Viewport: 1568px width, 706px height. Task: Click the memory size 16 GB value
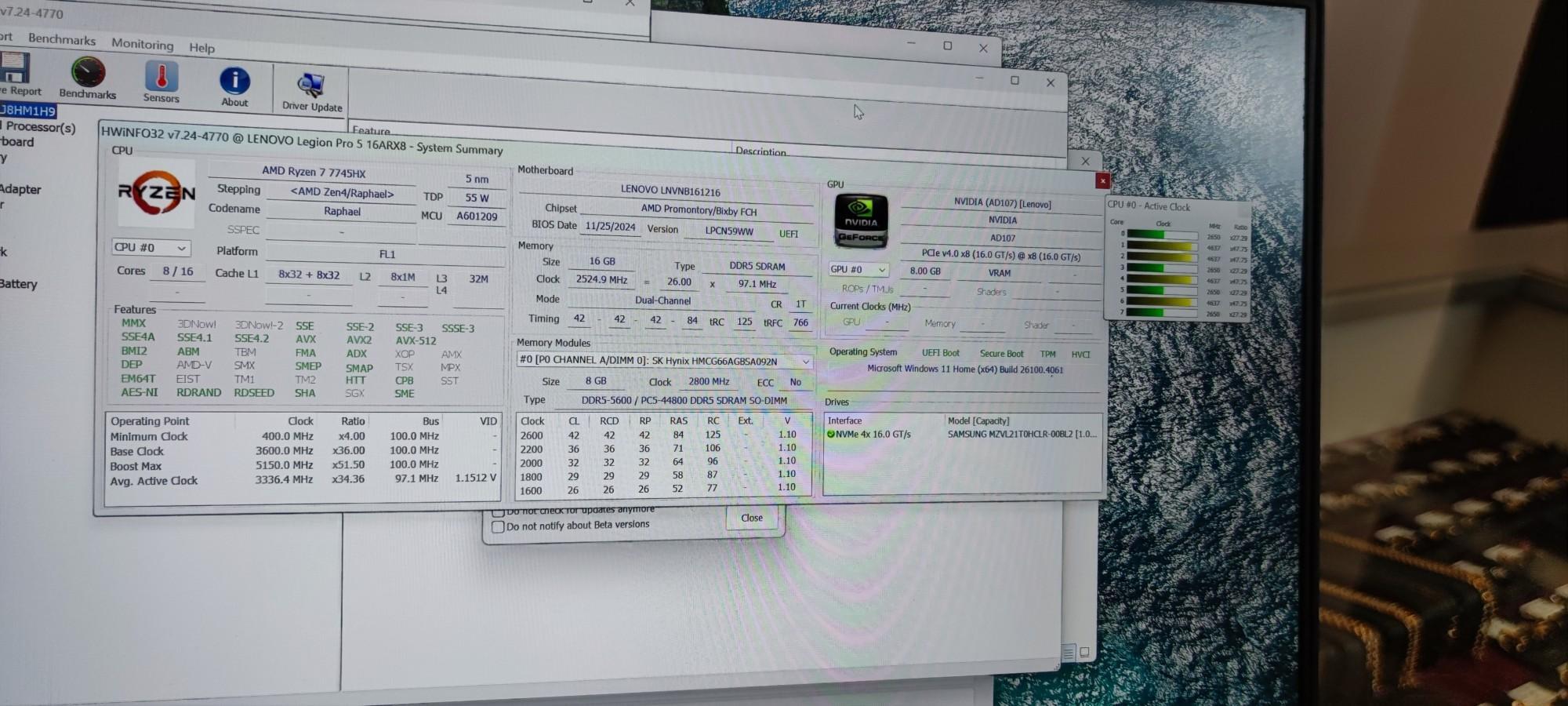[602, 261]
